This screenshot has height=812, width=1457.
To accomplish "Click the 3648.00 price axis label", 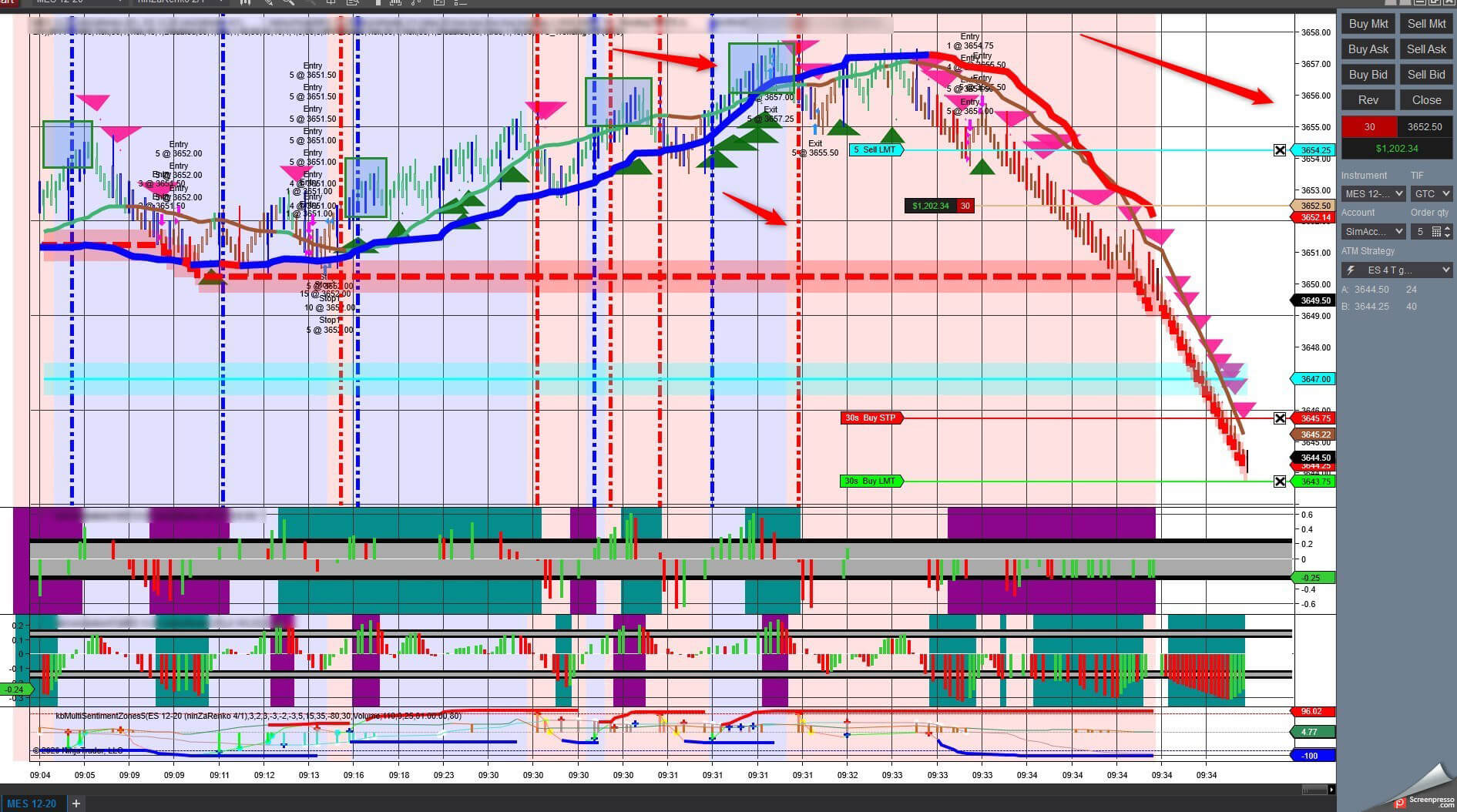I will [x=1315, y=347].
